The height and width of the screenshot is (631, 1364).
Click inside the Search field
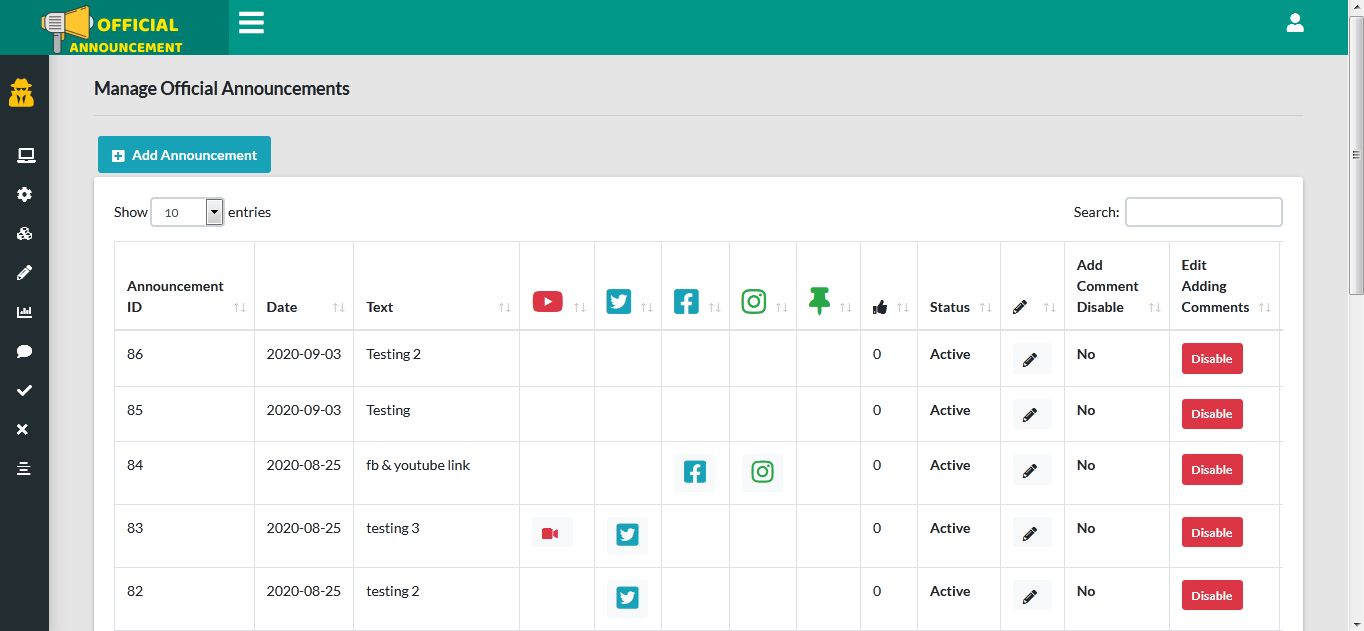click(1203, 212)
